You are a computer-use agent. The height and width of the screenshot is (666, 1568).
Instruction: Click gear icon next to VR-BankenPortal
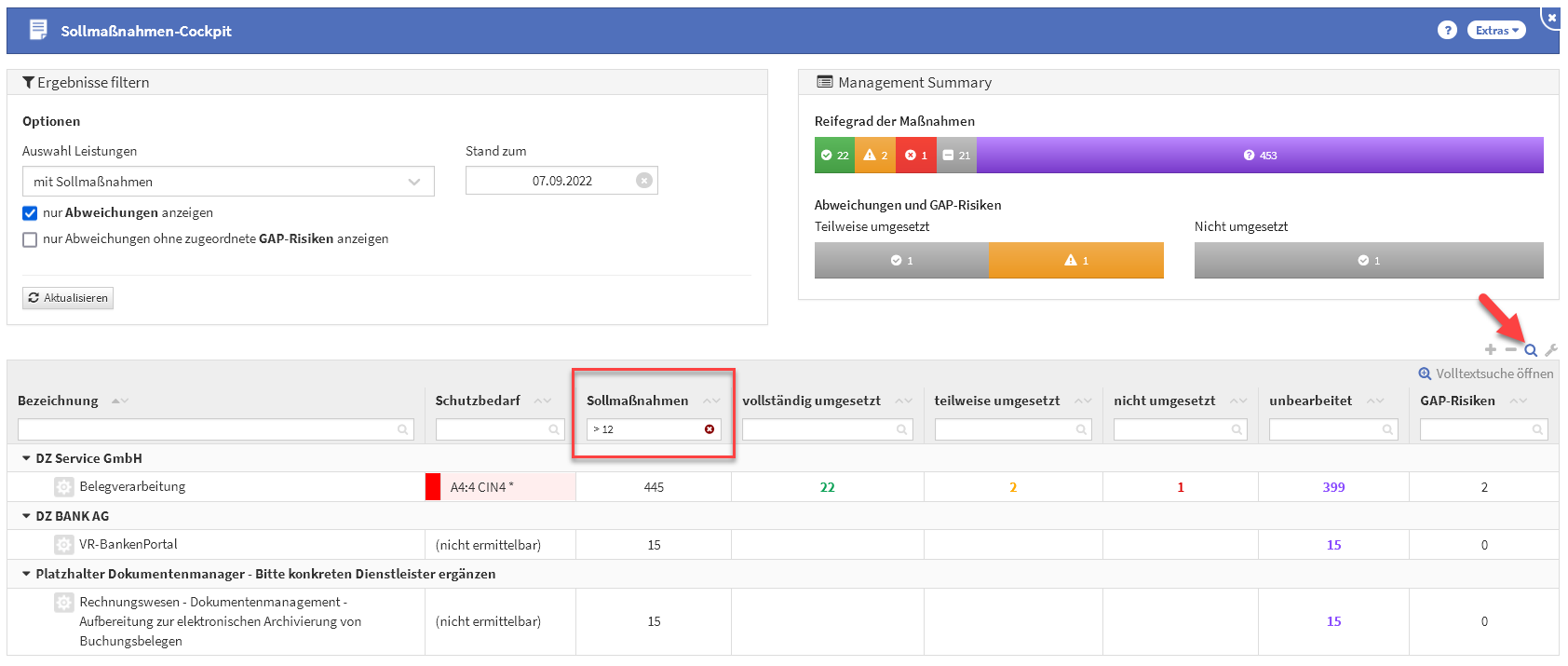(x=63, y=545)
